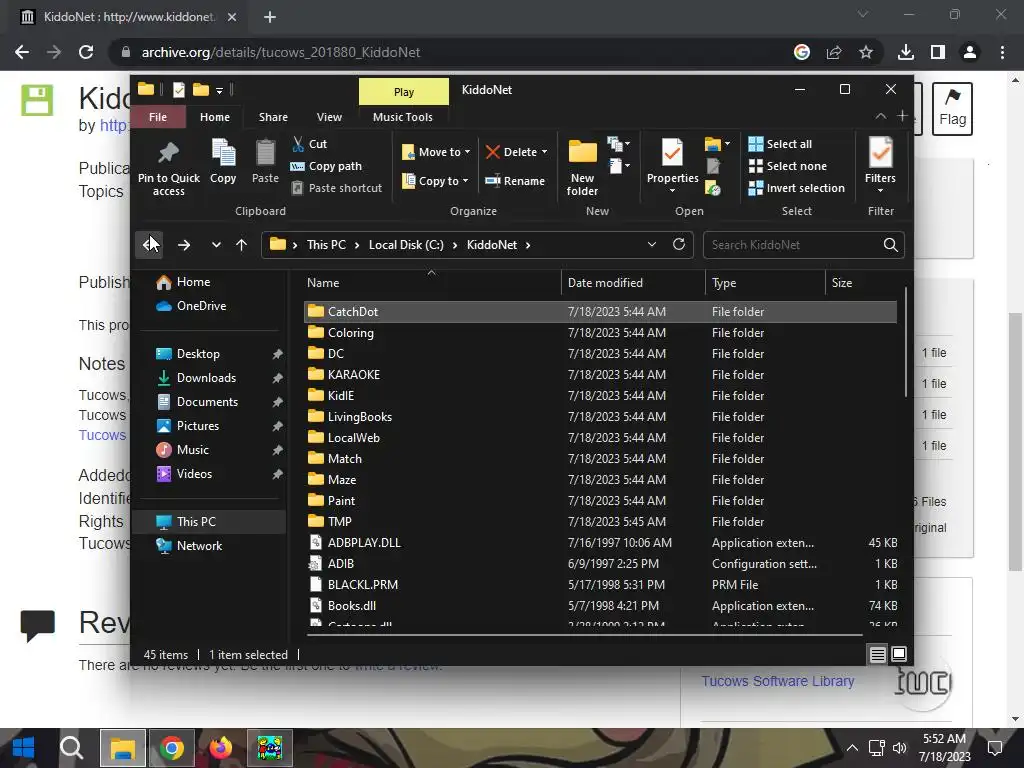1024x768 pixels.
Task: Open Firefox from the taskbar
Action: point(221,748)
